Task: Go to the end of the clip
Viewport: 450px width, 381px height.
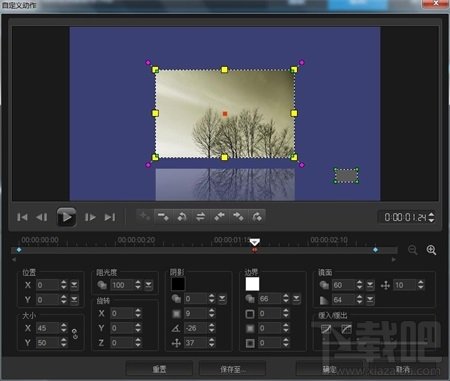Action: (110, 217)
